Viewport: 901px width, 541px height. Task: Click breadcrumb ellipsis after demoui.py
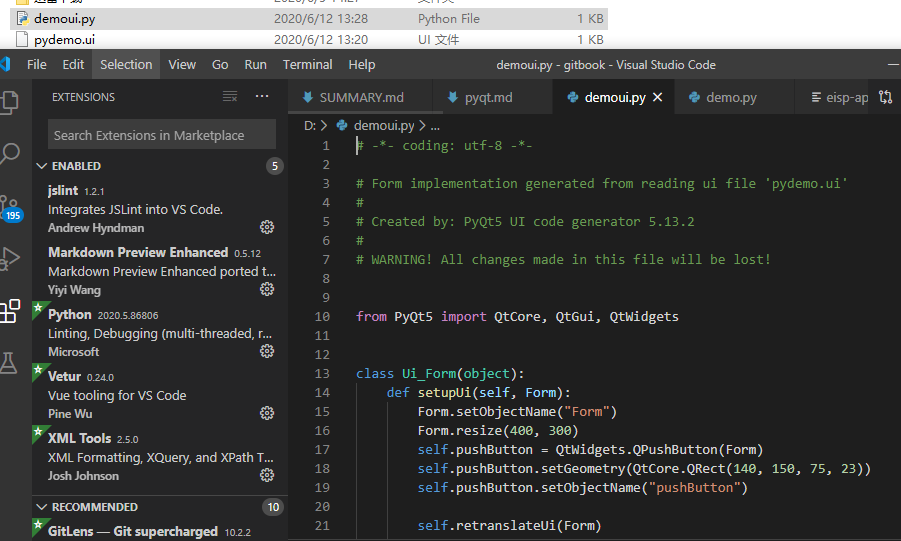point(435,125)
